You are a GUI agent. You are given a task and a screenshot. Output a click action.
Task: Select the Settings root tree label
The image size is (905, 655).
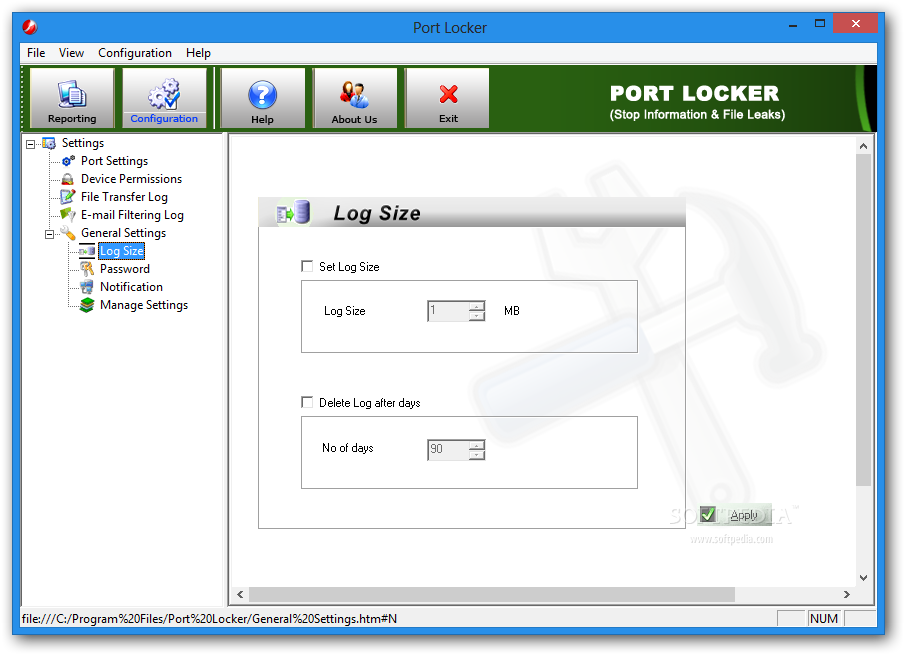[83, 143]
